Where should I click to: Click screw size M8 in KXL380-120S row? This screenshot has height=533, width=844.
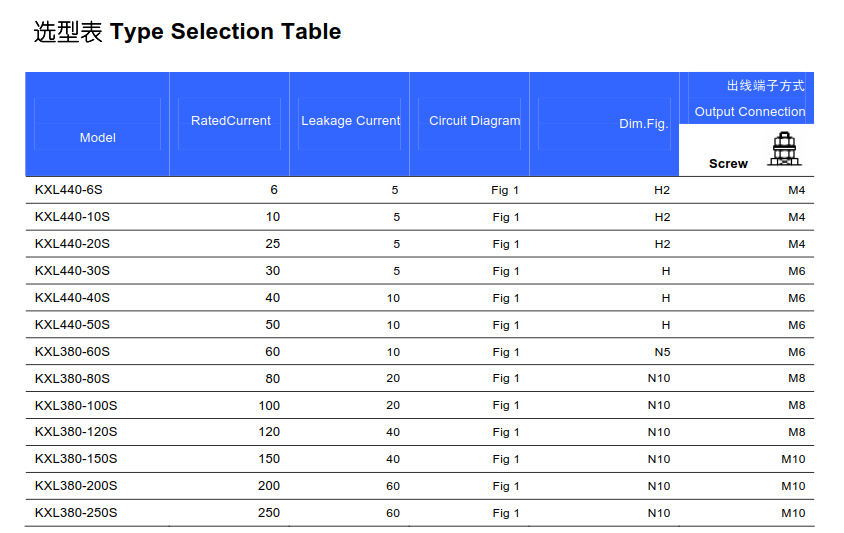(x=797, y=432)
